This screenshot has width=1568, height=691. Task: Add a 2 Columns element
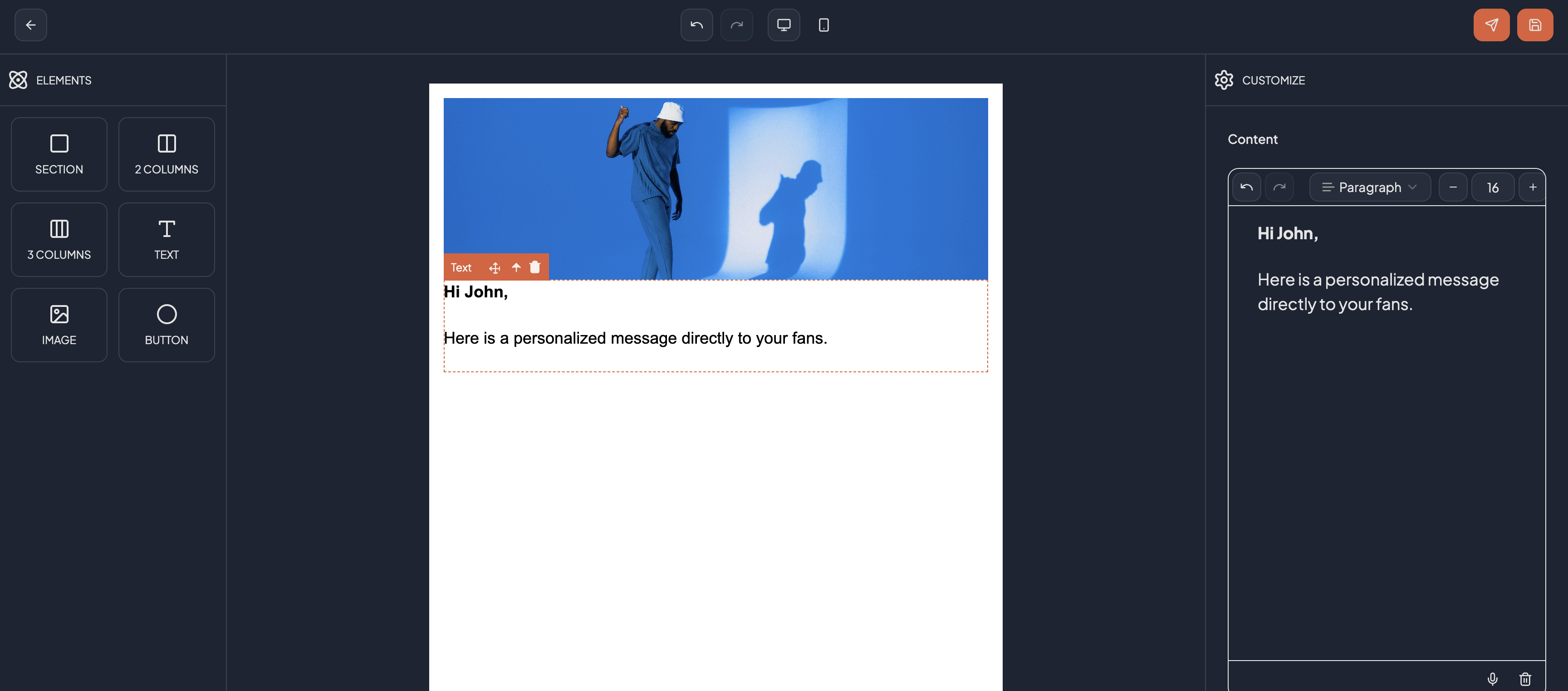click(x=166, y=154)
